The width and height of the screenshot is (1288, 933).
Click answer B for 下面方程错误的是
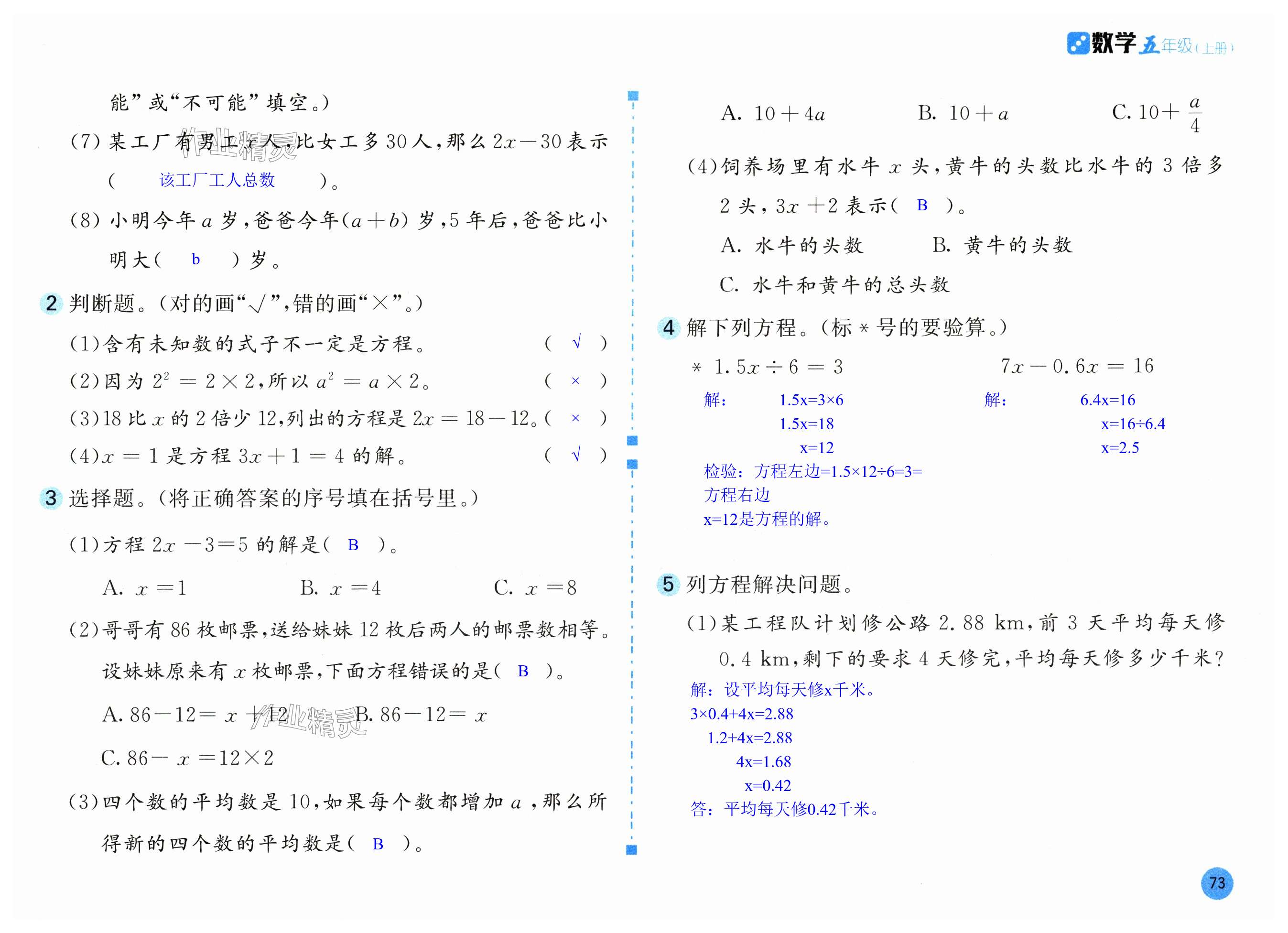pos(523,671)
